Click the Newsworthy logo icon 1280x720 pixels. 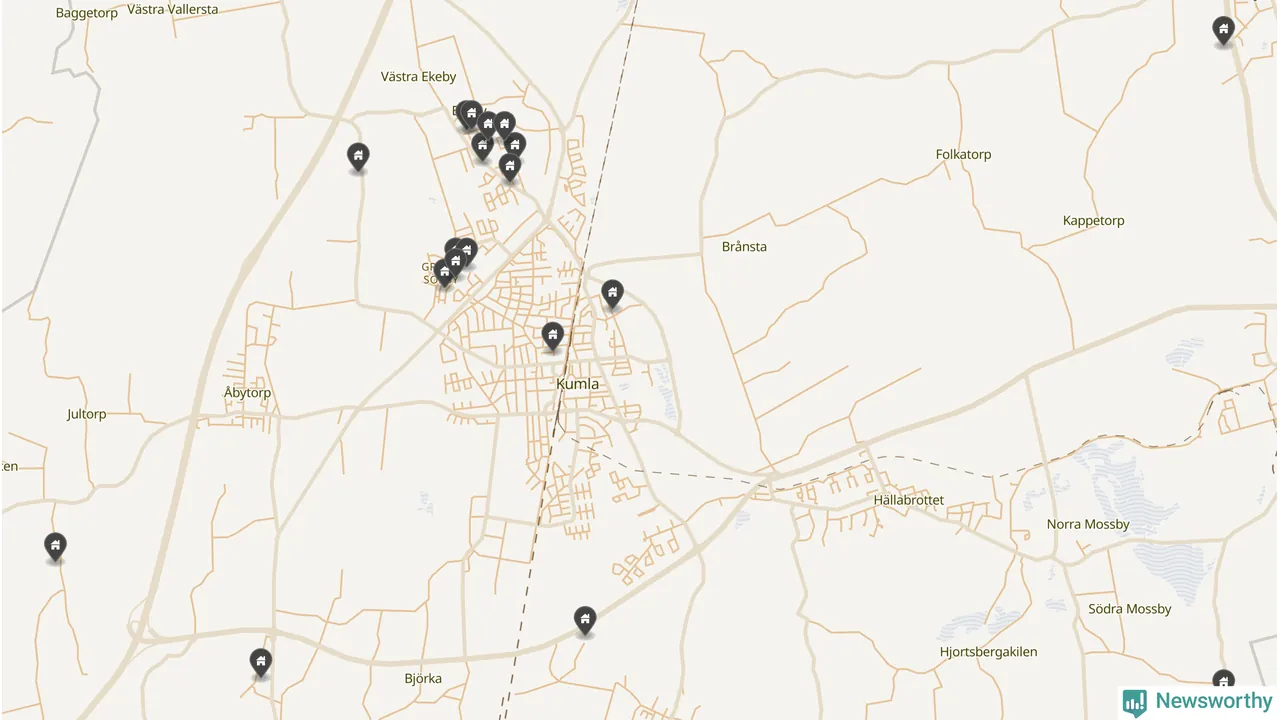[x=1134, y=702]
